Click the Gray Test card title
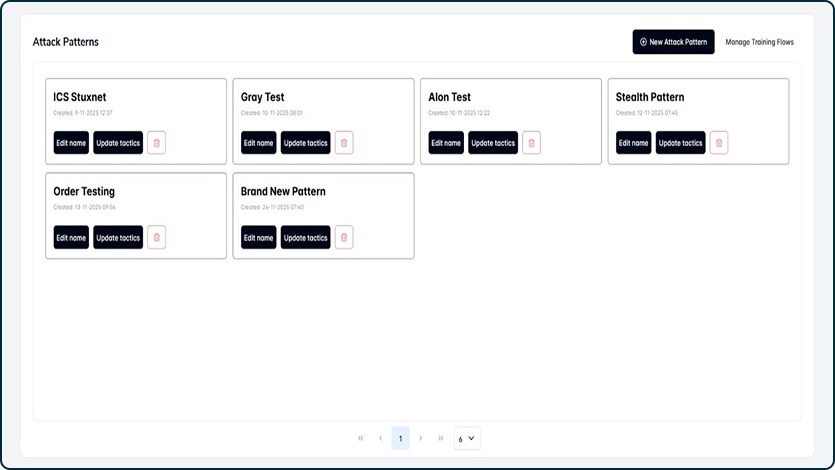This screenshot has height=470, width=835. tap(263, 97)
